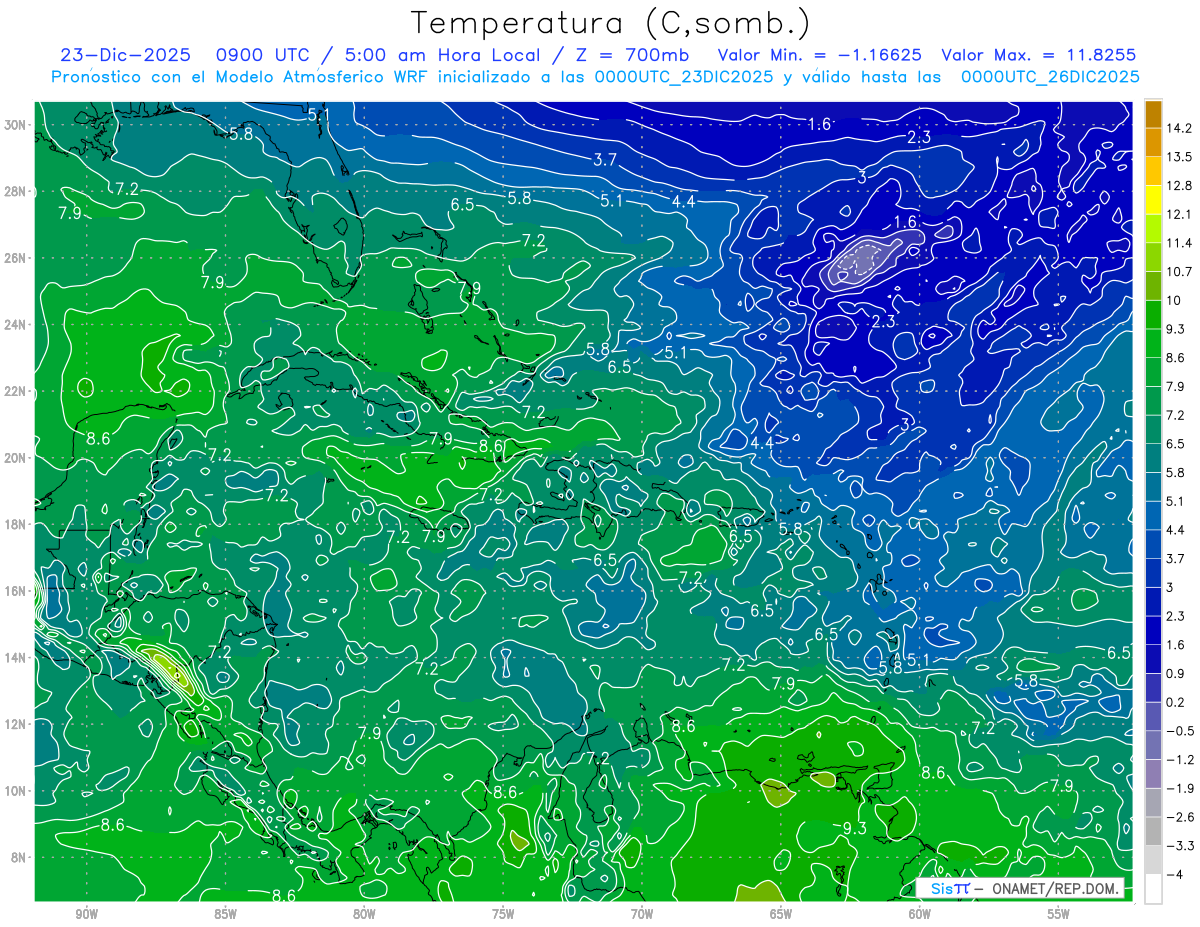Pick the yellow colorbar swatch between 12.8 and 12.1
The width and height of the screenshot is (1200, 927).
point(1153,200)
